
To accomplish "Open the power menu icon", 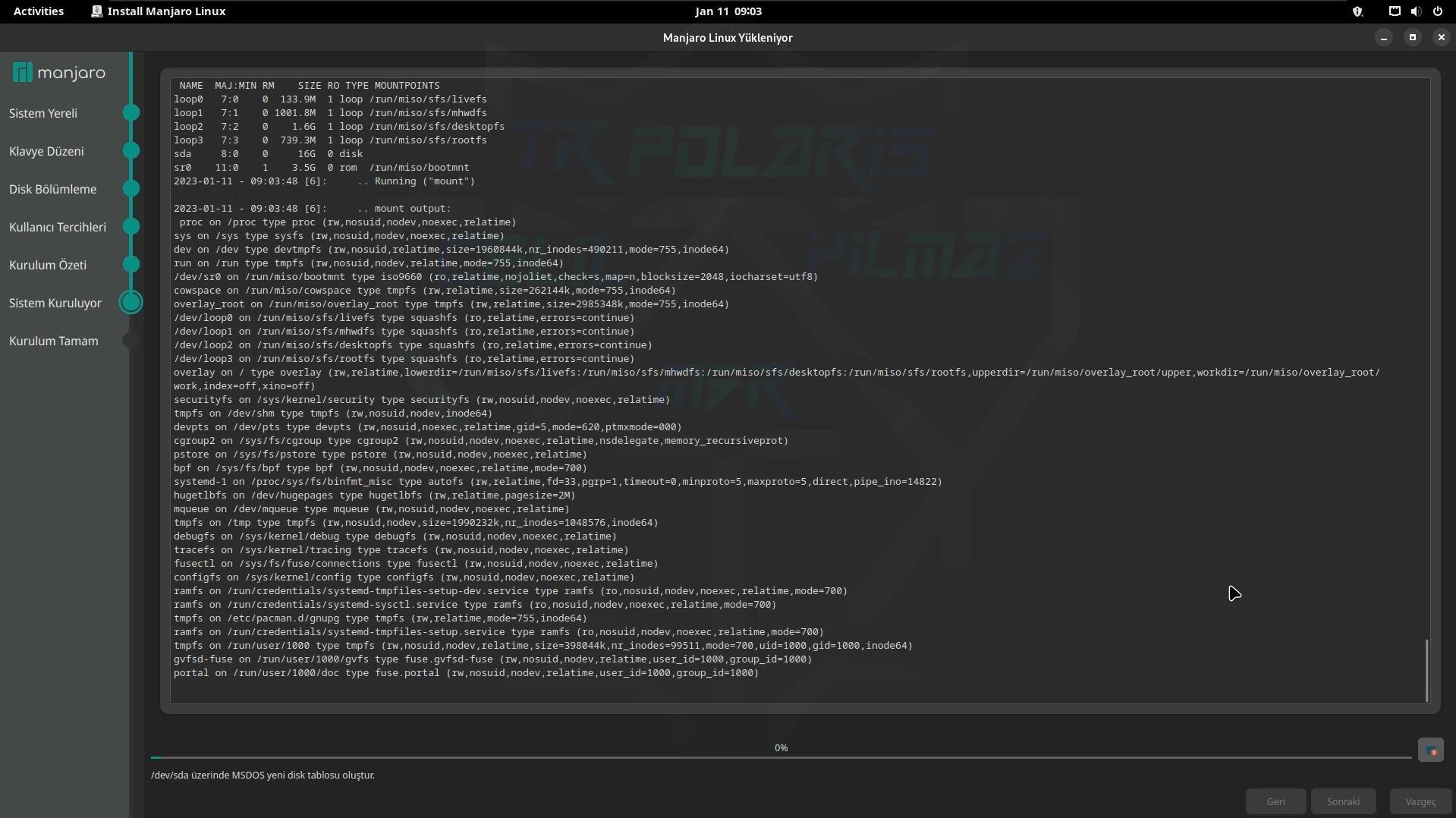I will click(1437, 11).
